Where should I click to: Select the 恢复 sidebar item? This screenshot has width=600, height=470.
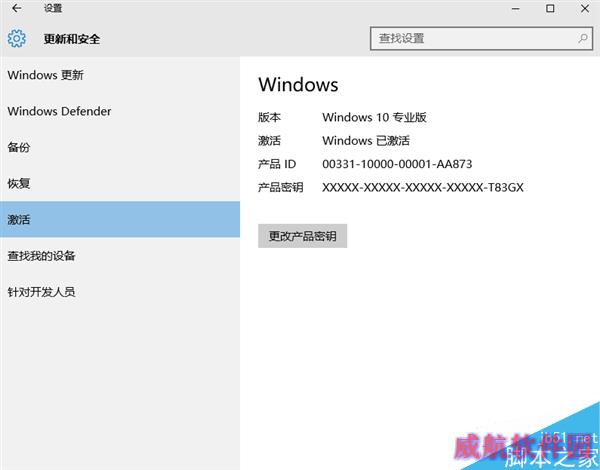(120, 184)
